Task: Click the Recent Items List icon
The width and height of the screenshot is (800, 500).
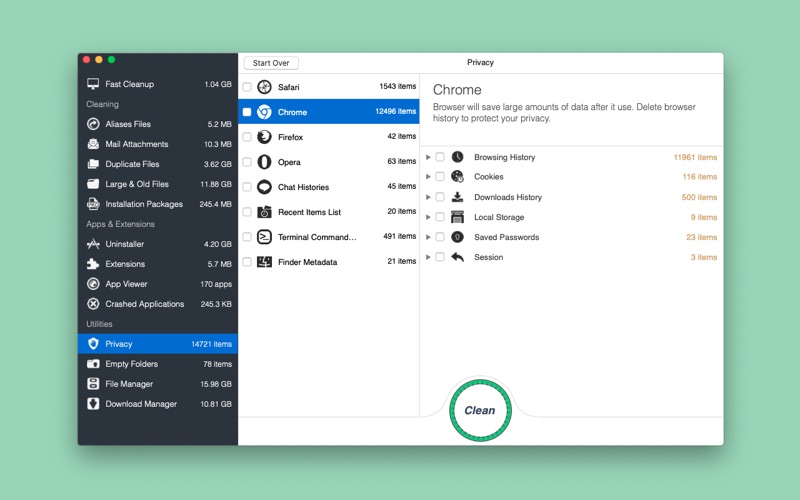Action: pyautogui.click(x=264, y=212)
